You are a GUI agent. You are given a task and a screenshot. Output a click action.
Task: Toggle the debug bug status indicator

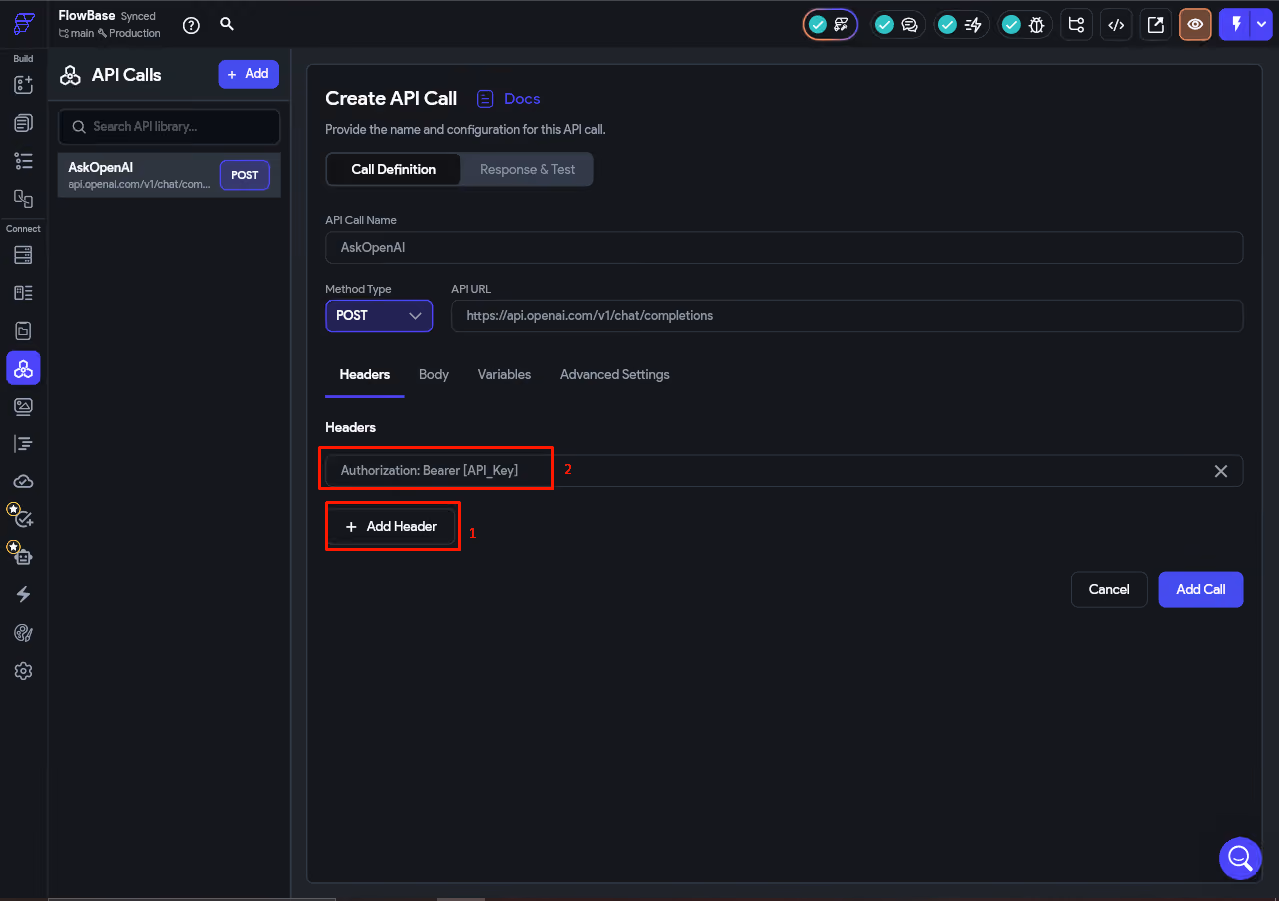pos(1025,25)
